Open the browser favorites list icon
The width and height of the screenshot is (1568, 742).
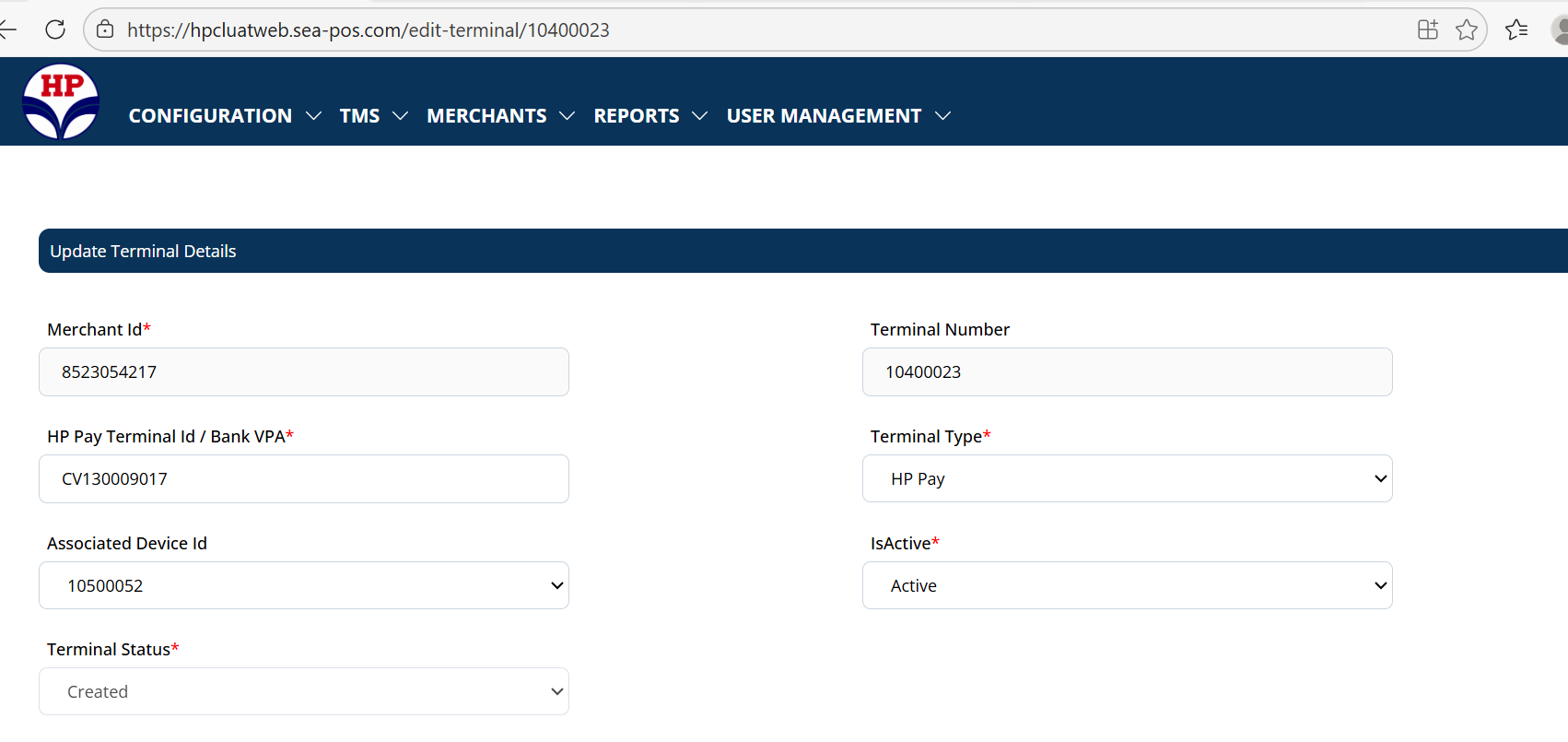point(1515,29)
